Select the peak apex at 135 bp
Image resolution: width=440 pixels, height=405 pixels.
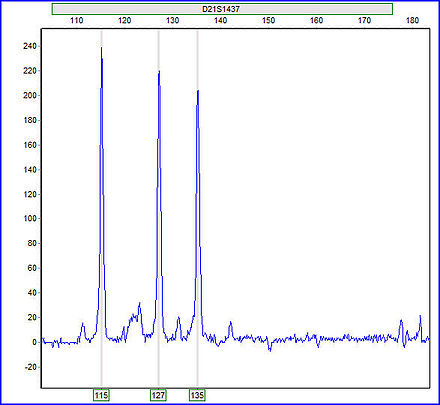pos(198,91)
